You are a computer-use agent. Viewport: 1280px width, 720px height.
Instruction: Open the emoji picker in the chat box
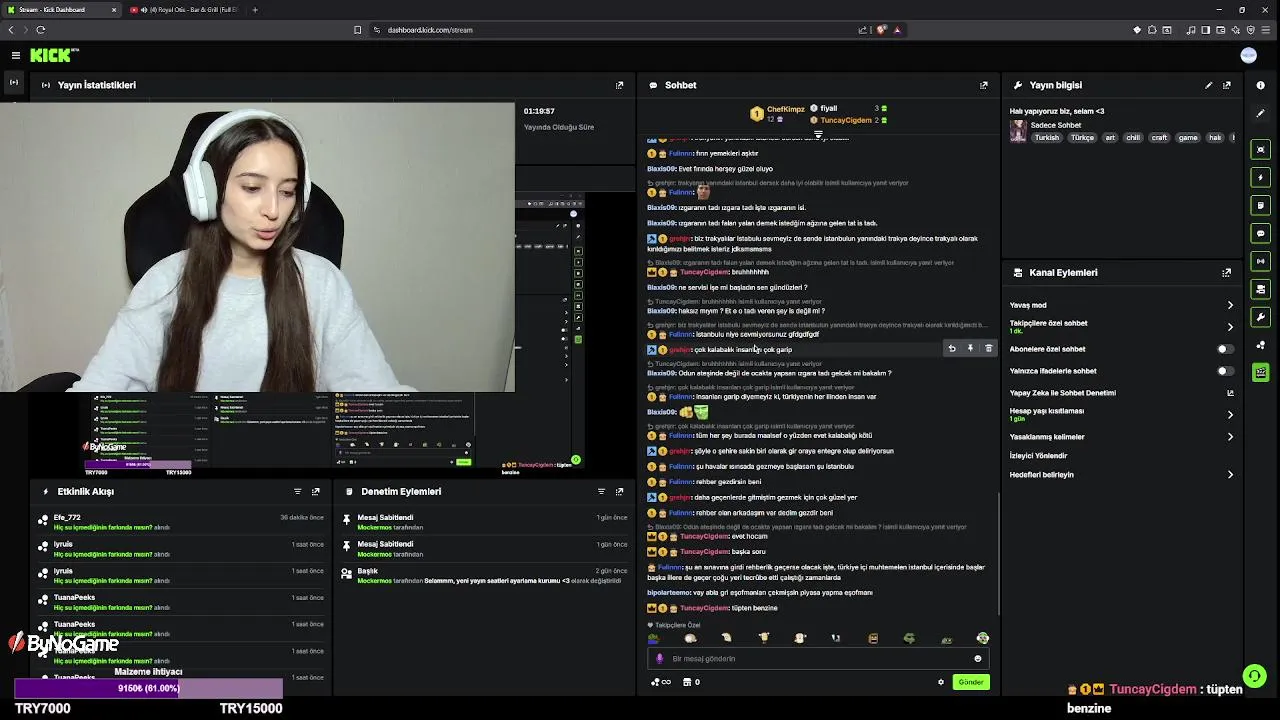(x=978, y=658)
